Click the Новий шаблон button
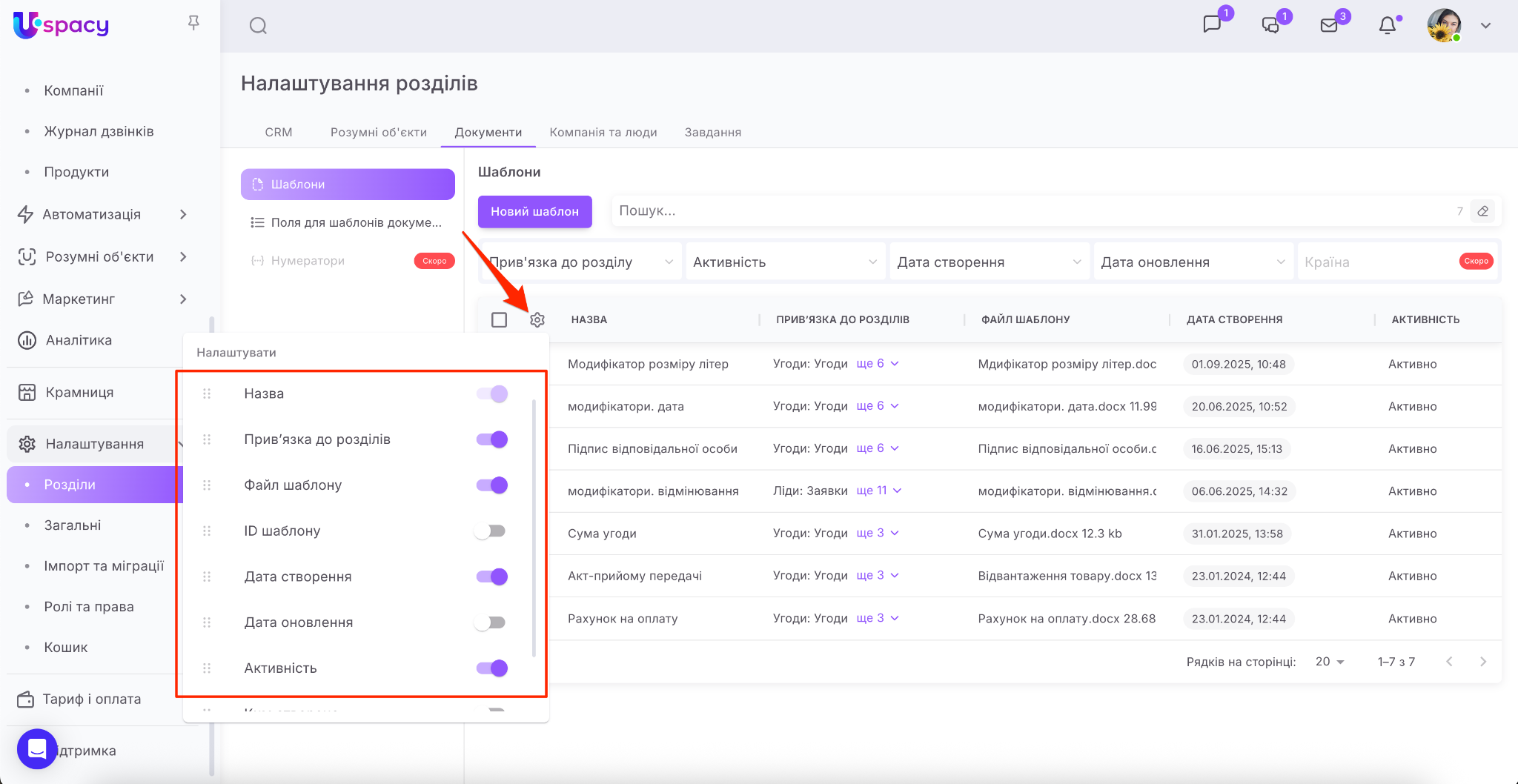Image resolution: width=1518 pixels, height=784 pixels. (x=534, y=211)
